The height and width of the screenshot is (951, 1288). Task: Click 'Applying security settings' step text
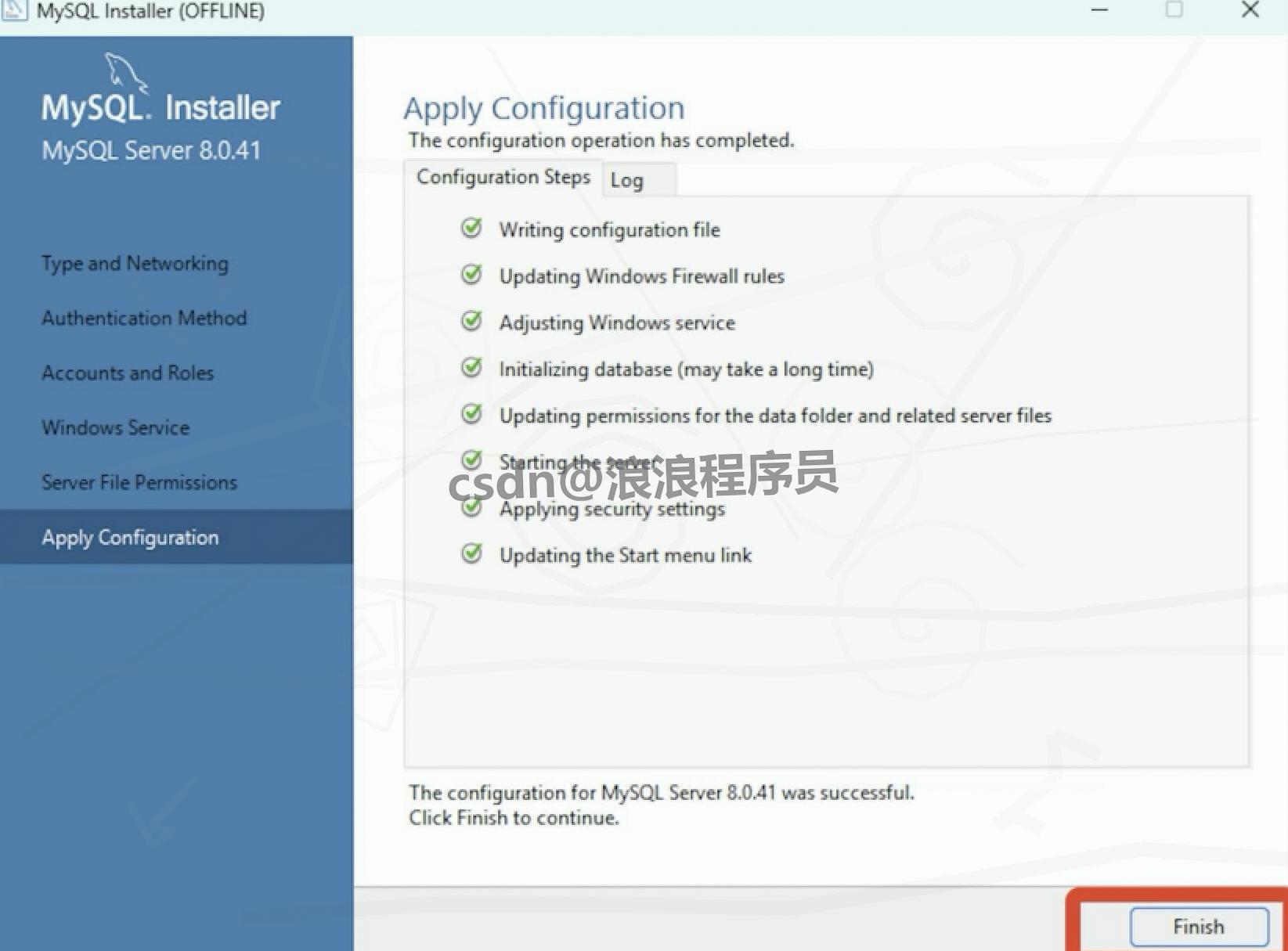coord(612,509)
